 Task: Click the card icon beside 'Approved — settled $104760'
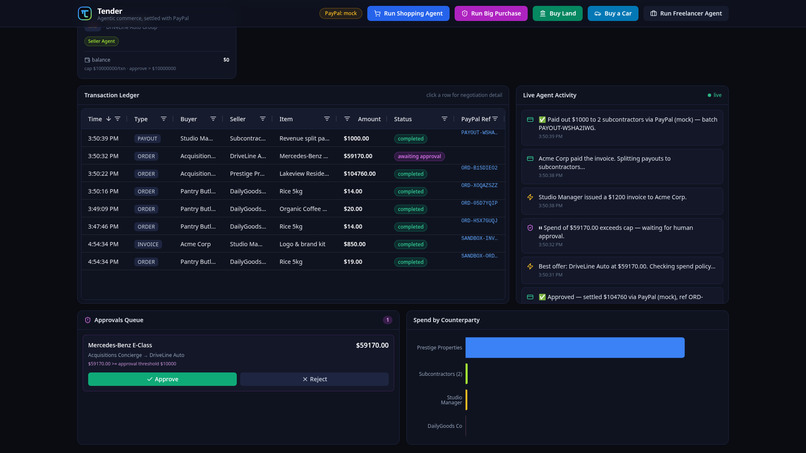click(x=530, y=297)
